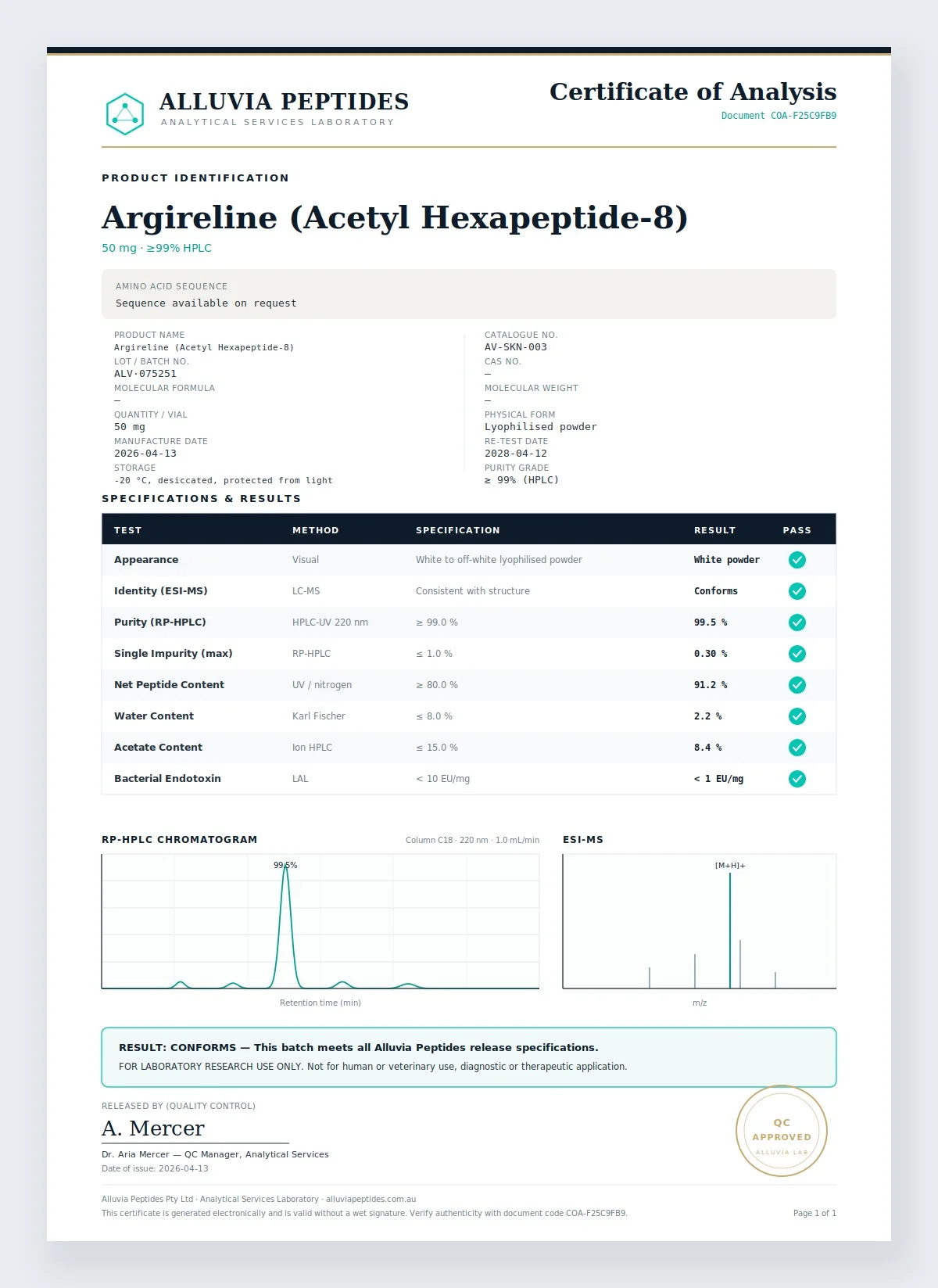Click the Net Peptide Content pass checkmark

pos(797,685)
